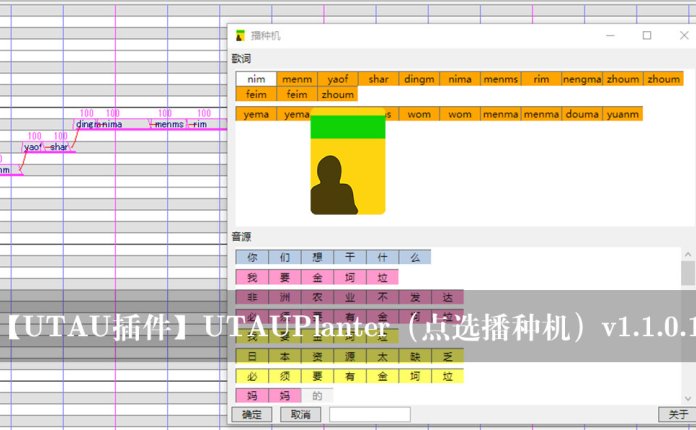
Task: Pick the source character 乏
Action: 447,356
